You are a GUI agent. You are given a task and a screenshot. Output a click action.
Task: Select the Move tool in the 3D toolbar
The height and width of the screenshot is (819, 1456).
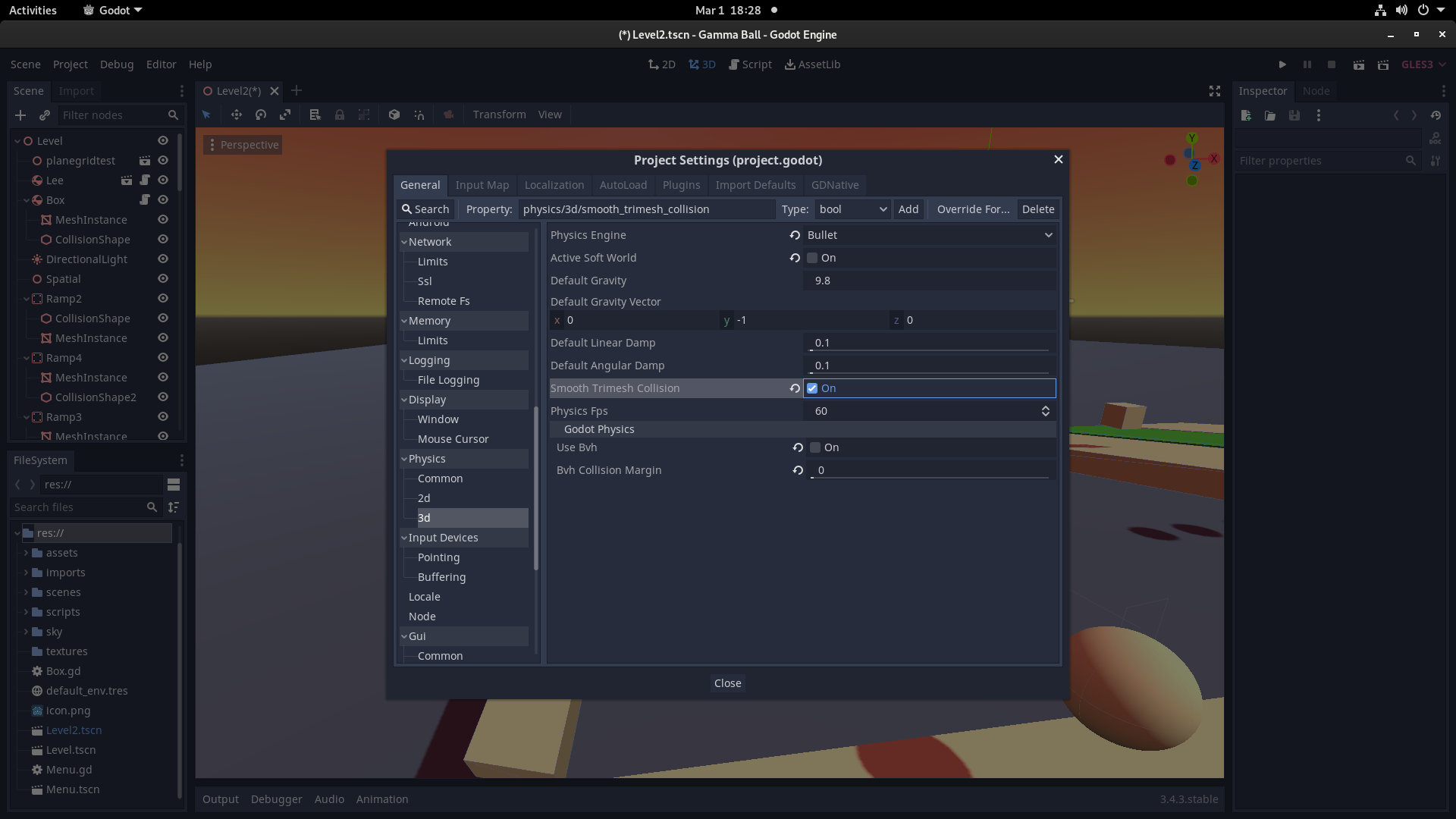tap(237, 115)
